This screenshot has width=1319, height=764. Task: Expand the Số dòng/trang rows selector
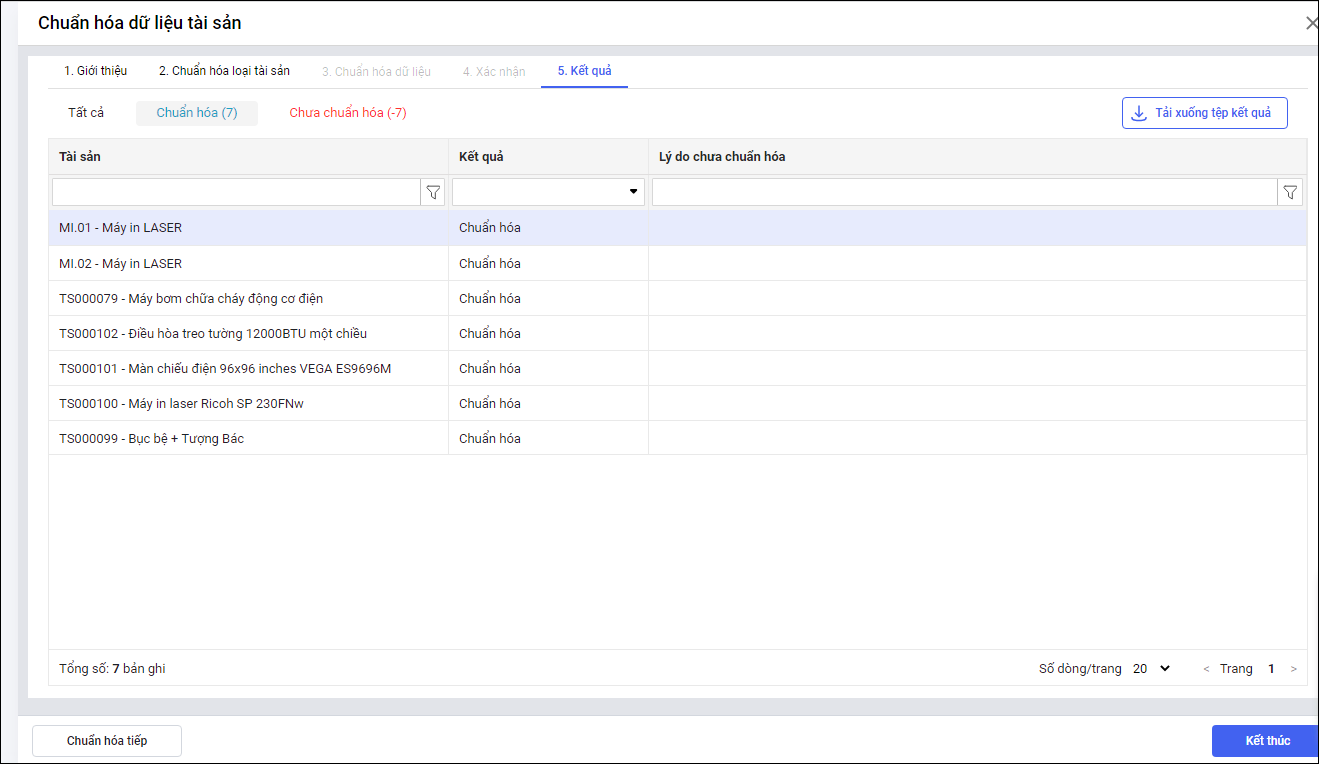point(1151,669)
